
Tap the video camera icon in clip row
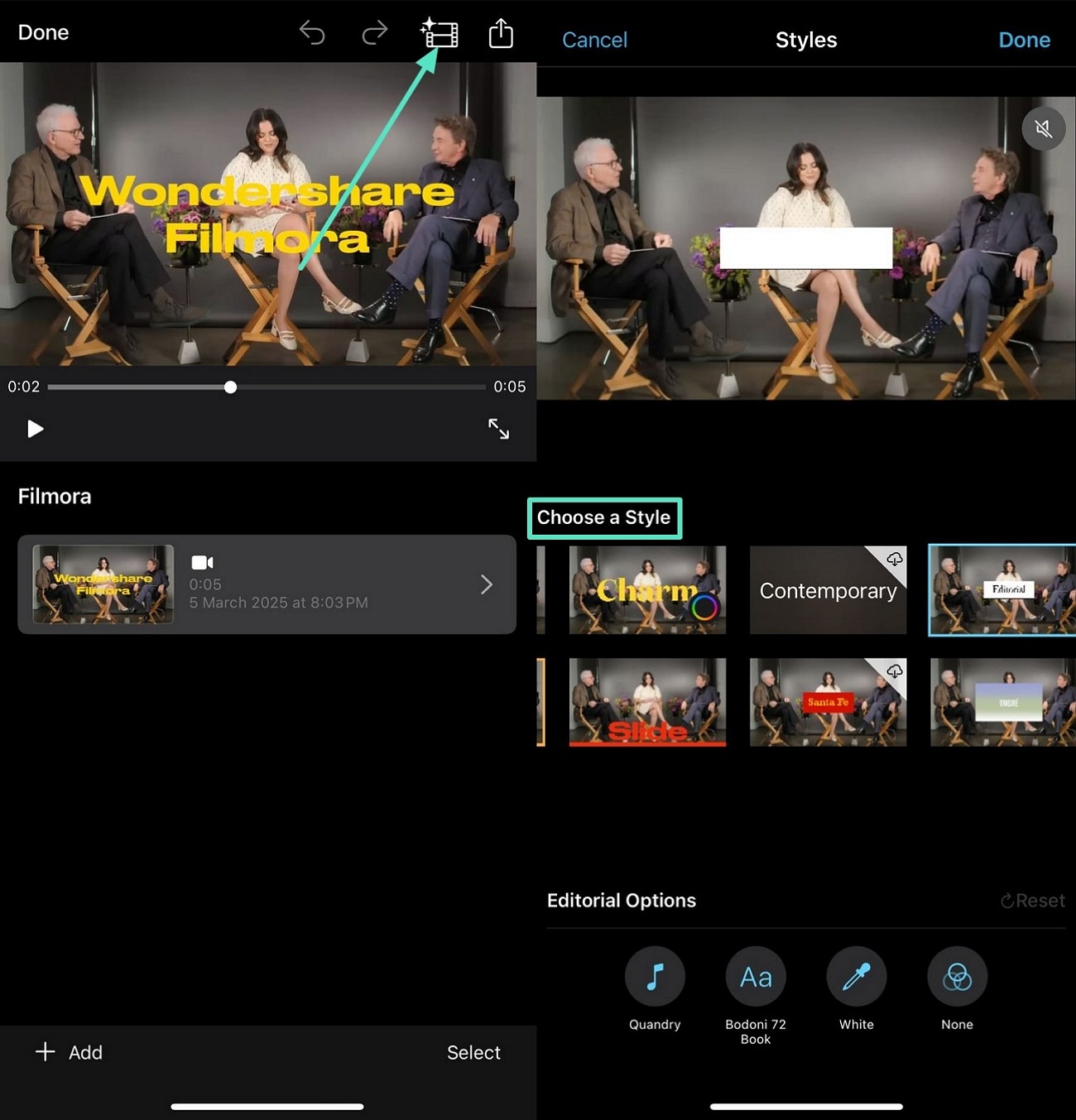pos(203,563)
